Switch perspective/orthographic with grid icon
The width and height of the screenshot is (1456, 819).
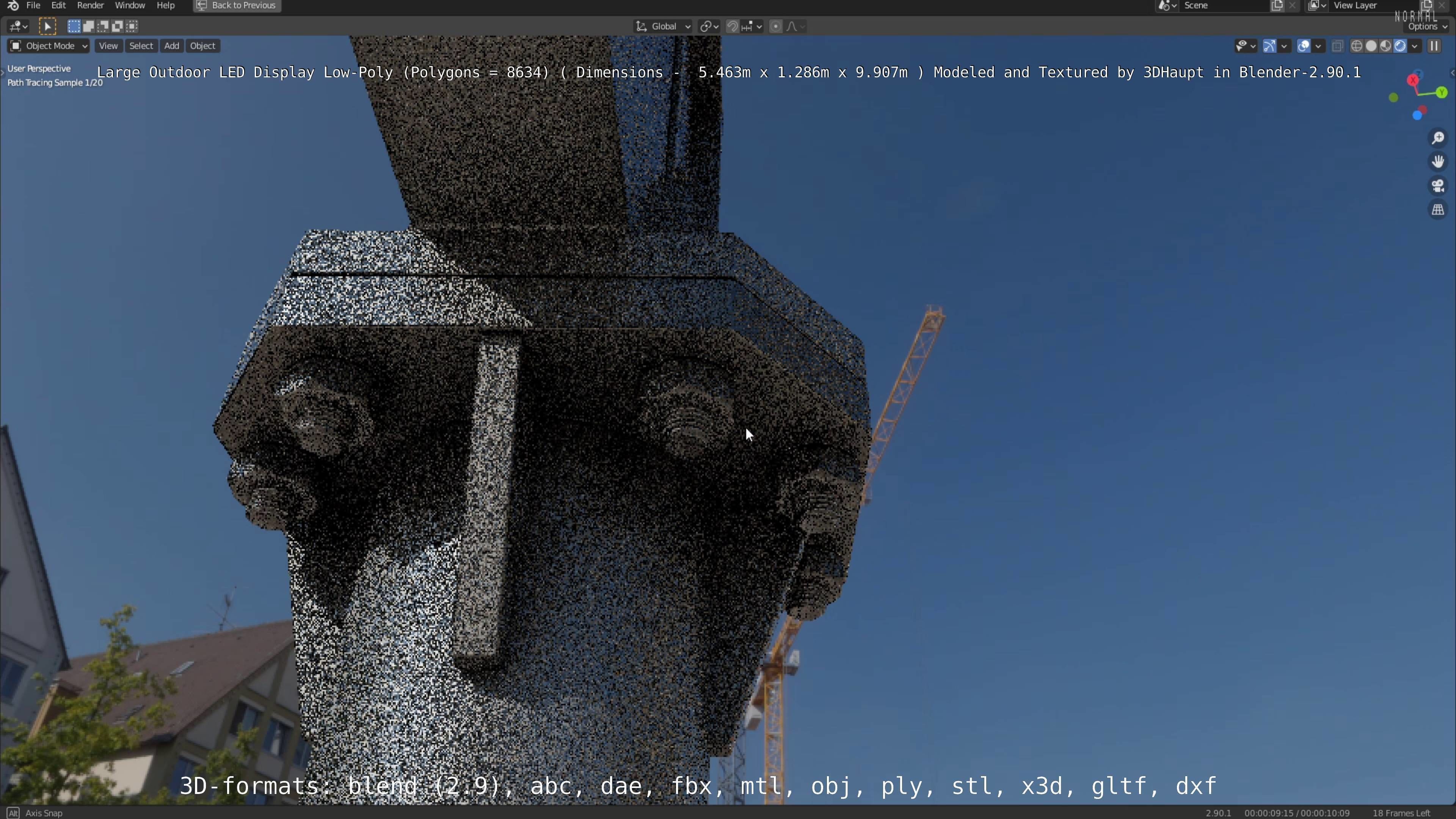coord(1438,210)
